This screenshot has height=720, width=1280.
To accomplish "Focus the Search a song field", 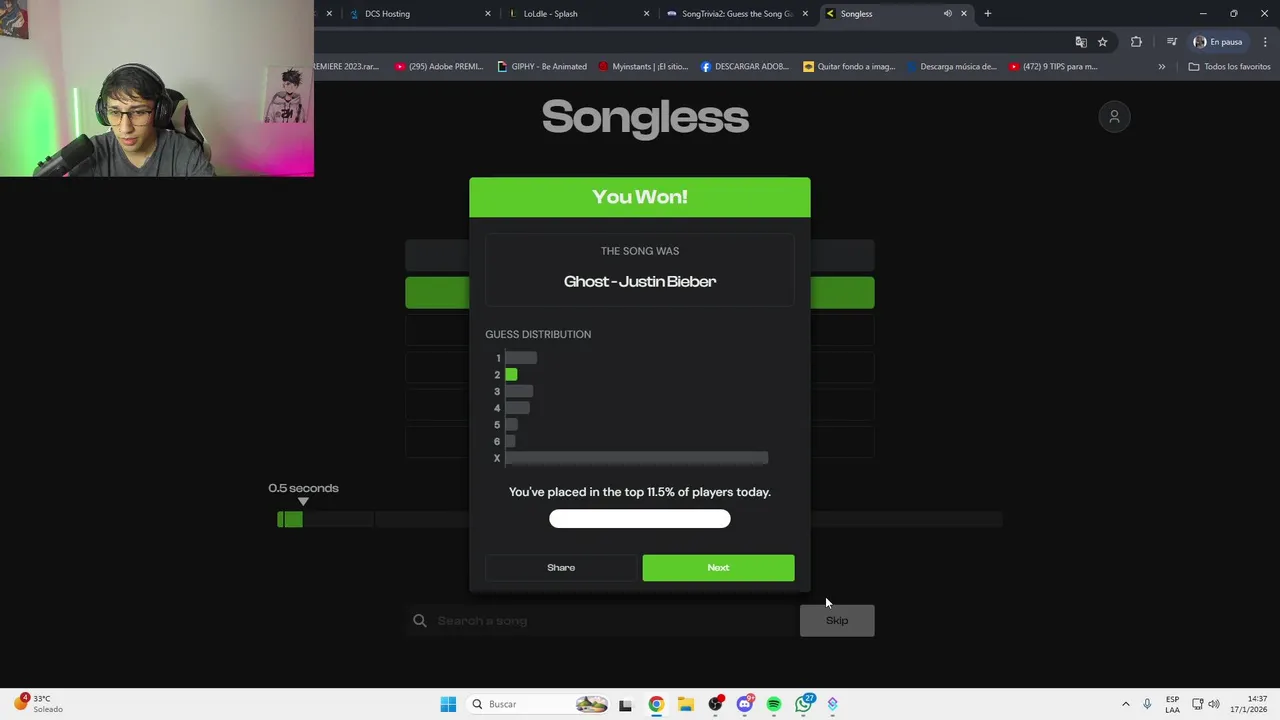I will [602, 621].
